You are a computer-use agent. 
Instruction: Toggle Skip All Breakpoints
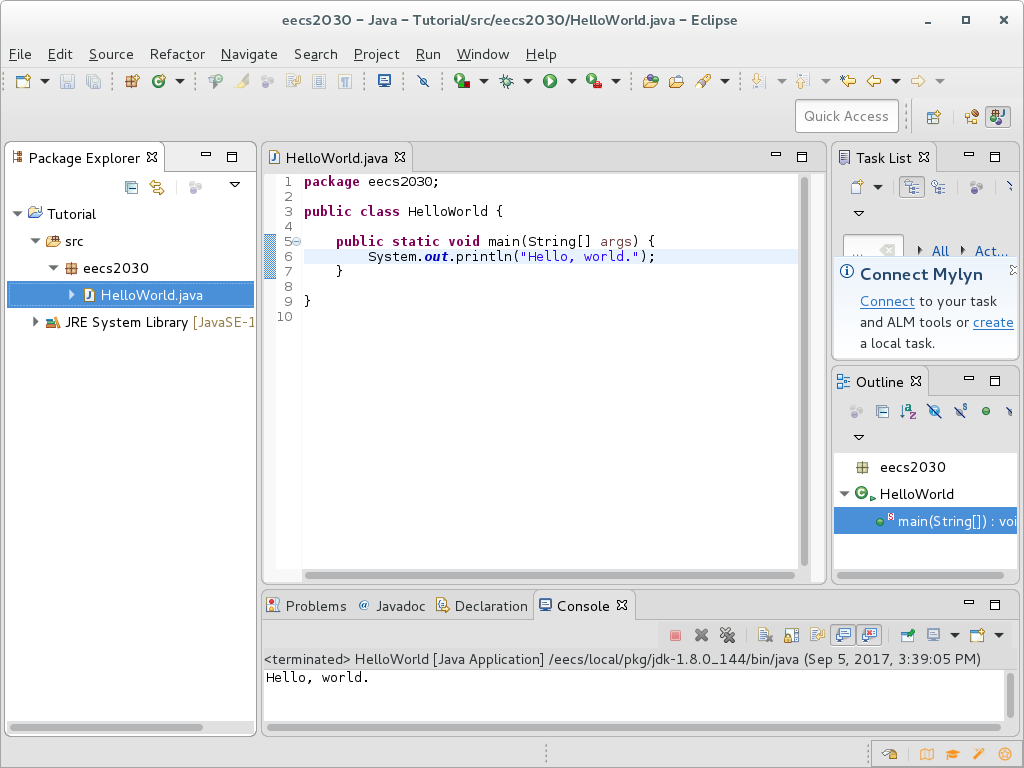click(423, 81)
